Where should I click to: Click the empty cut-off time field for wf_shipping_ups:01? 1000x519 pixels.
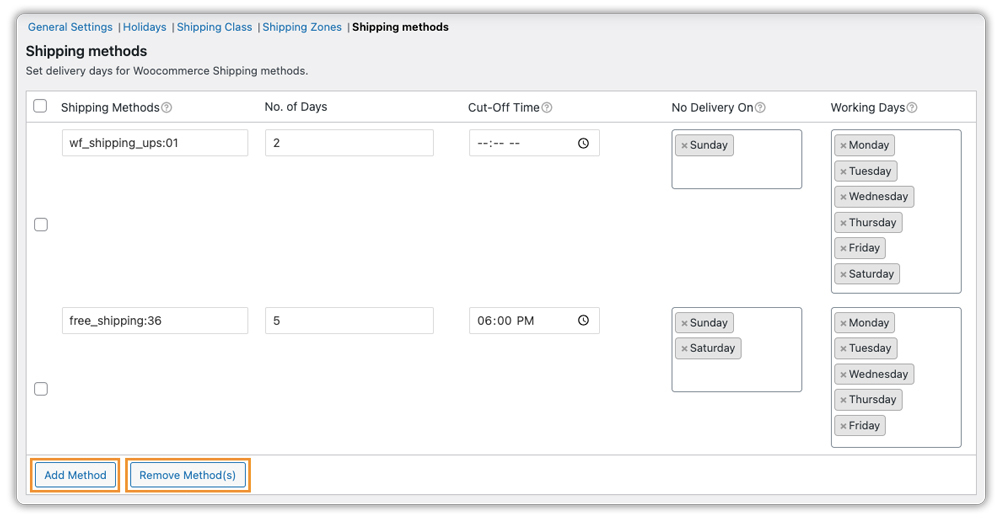point(534,143)
